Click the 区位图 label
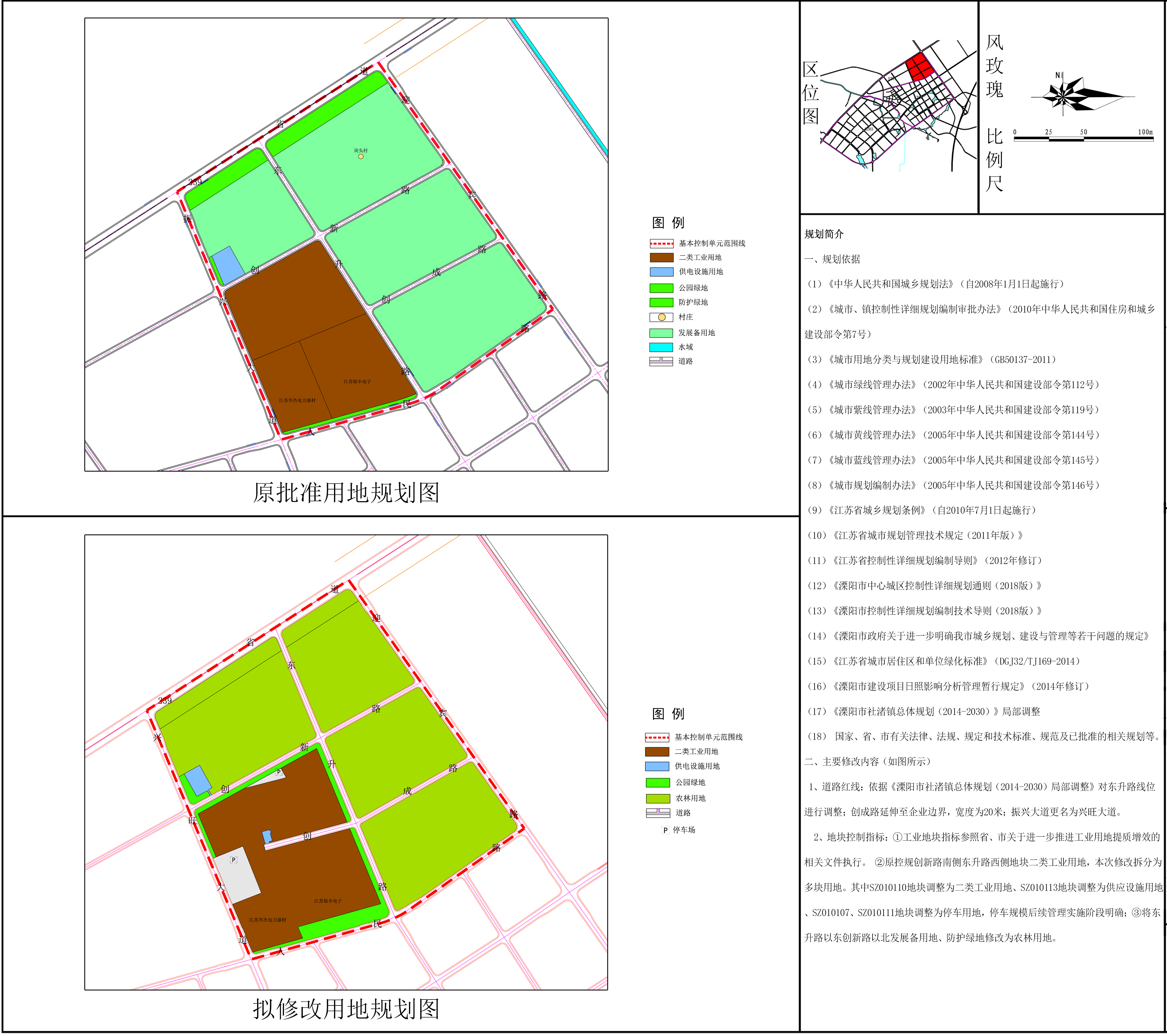Viewport: 1167px width, 1036px height. click(811, 92)
